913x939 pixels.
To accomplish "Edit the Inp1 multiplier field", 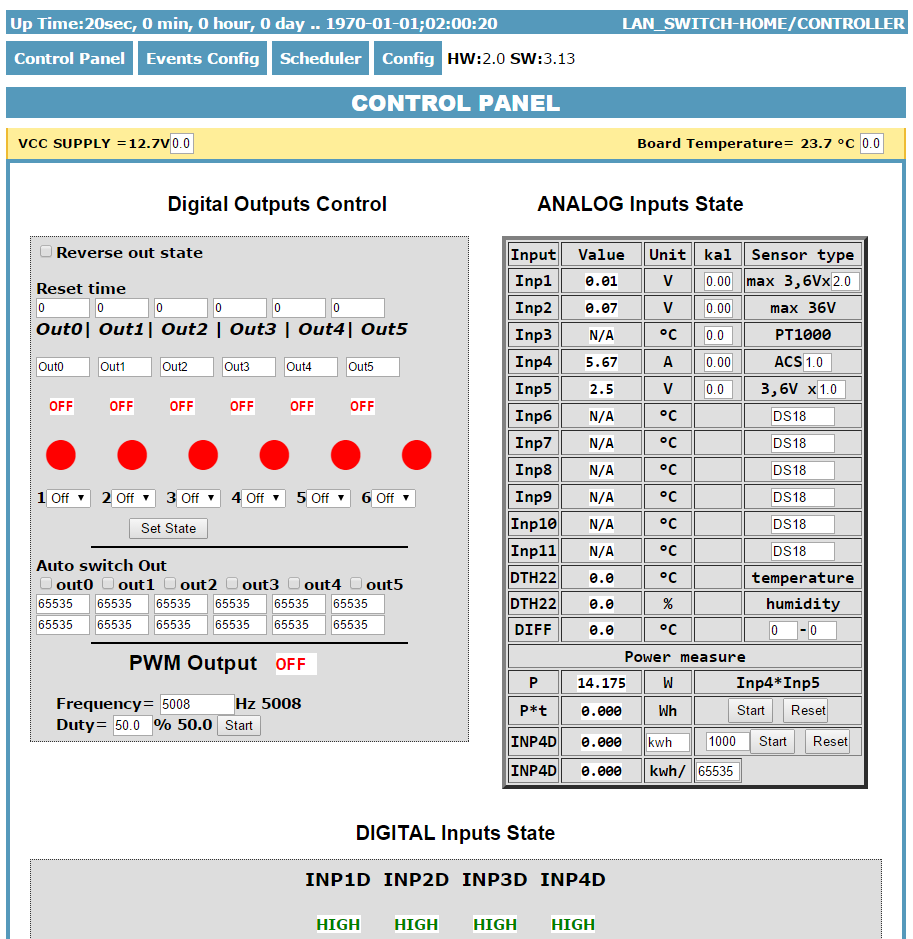I will [845, 281].
